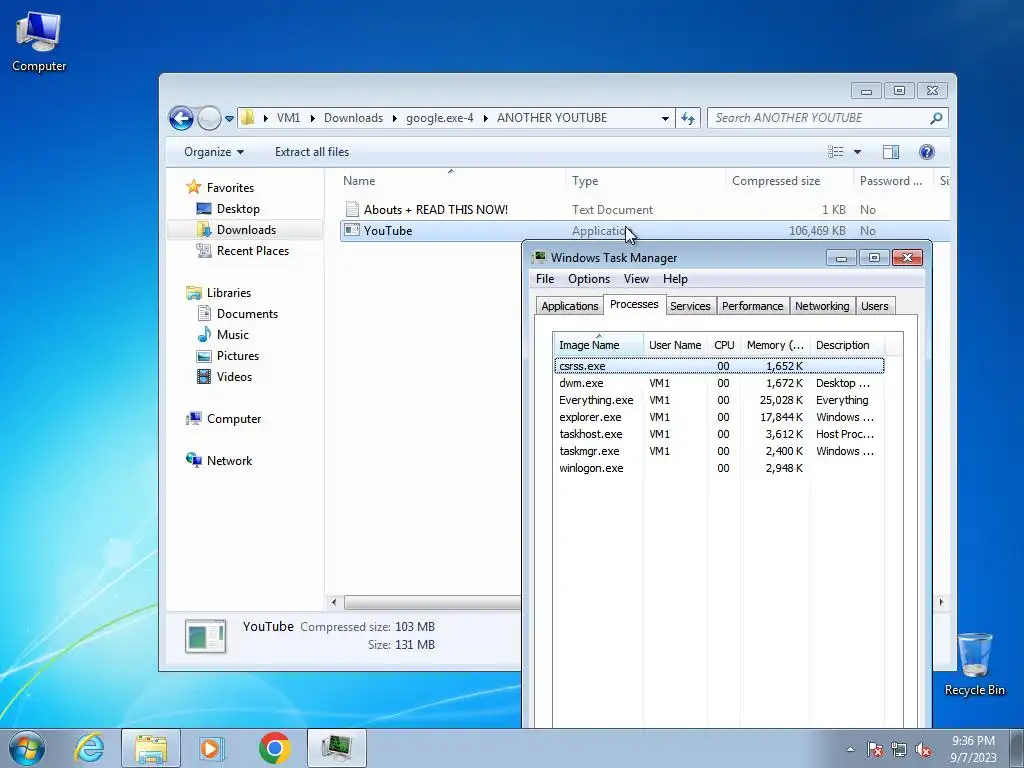Click the muted volume tray icon
Viewport: 1024px width, 768px height.
(923, 750)
